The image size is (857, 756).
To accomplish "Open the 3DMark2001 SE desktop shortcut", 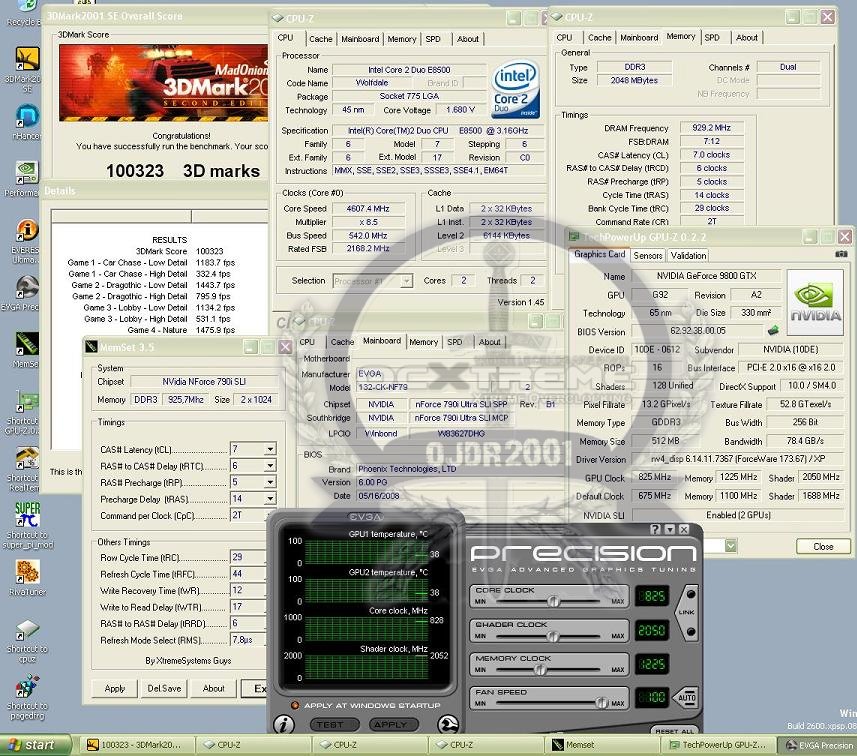I will [x=27, y=59].
